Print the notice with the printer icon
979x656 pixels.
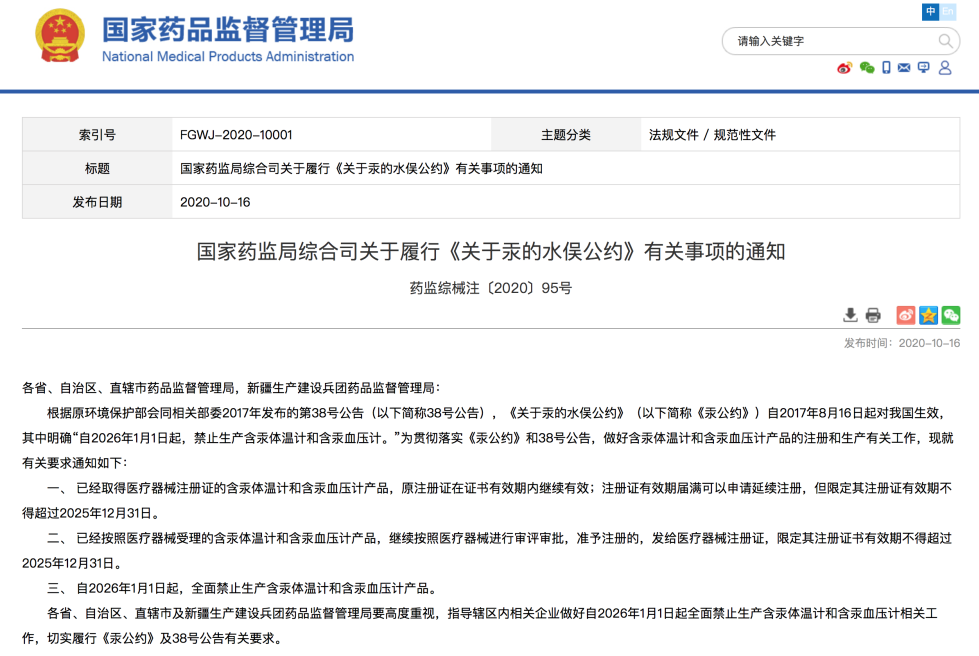[873, 315]
